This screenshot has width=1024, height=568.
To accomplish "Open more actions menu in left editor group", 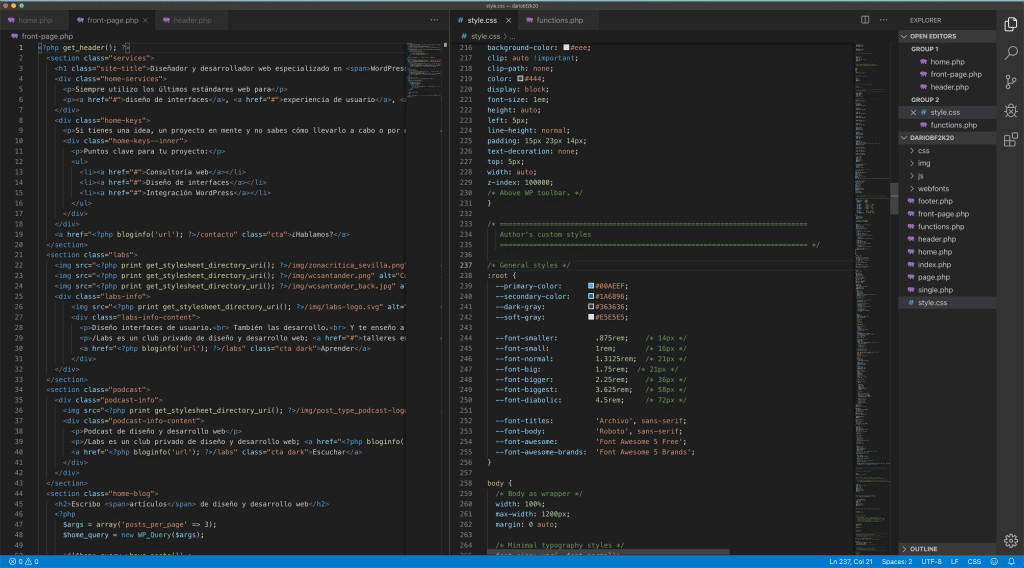I will click(434, 20).
